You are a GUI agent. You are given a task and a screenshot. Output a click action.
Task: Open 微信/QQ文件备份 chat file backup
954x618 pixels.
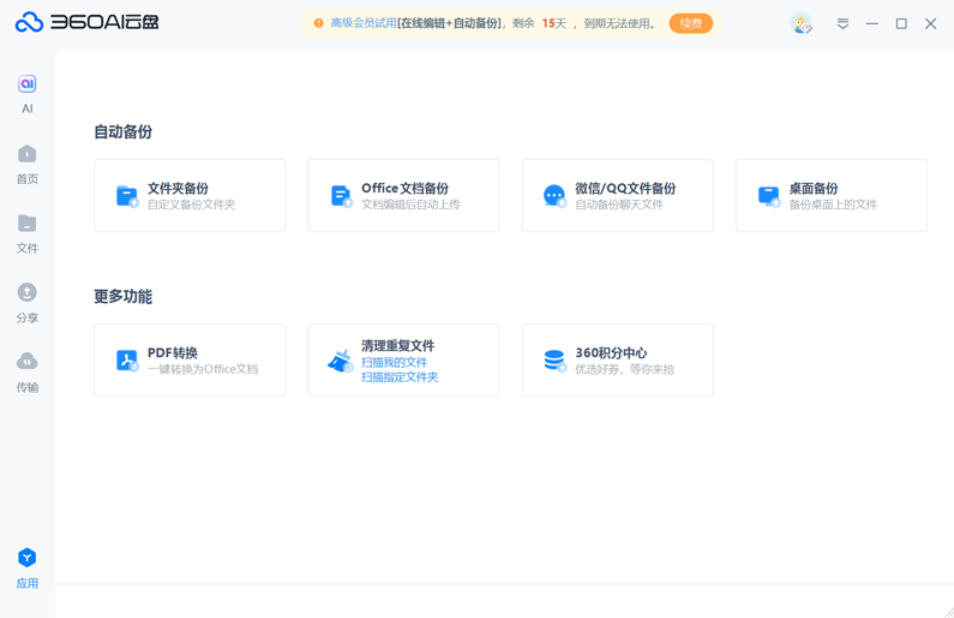pyautogui.click(x=617, y=195)
